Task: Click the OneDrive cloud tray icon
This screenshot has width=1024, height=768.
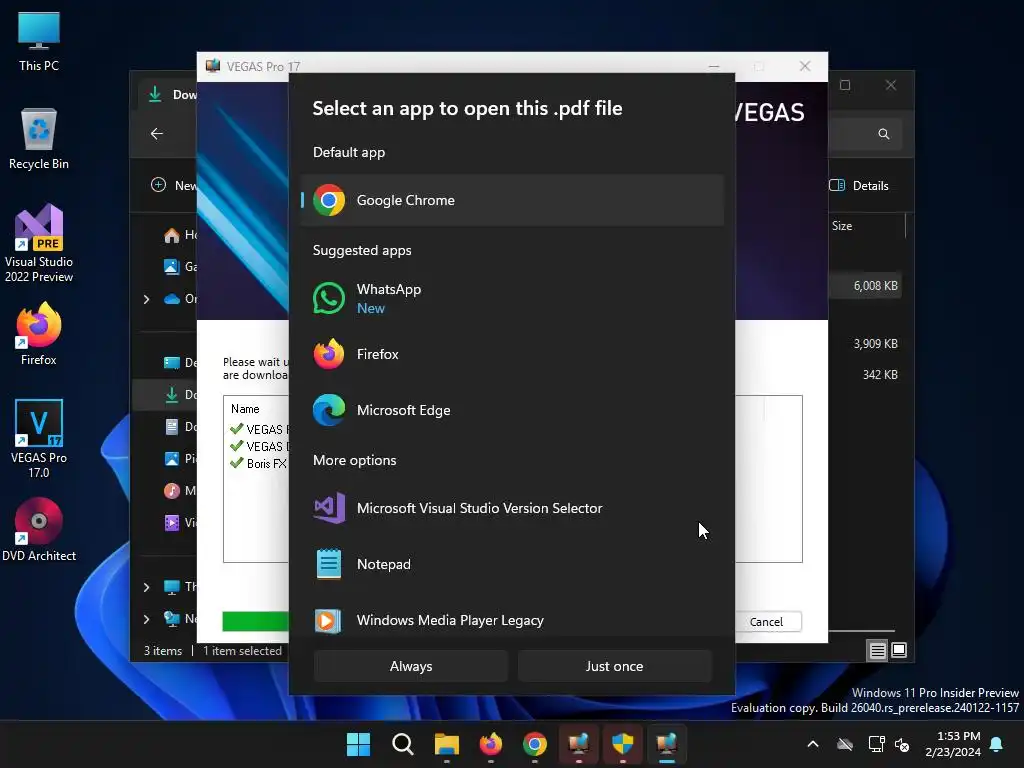Action: tap(845, 744)
